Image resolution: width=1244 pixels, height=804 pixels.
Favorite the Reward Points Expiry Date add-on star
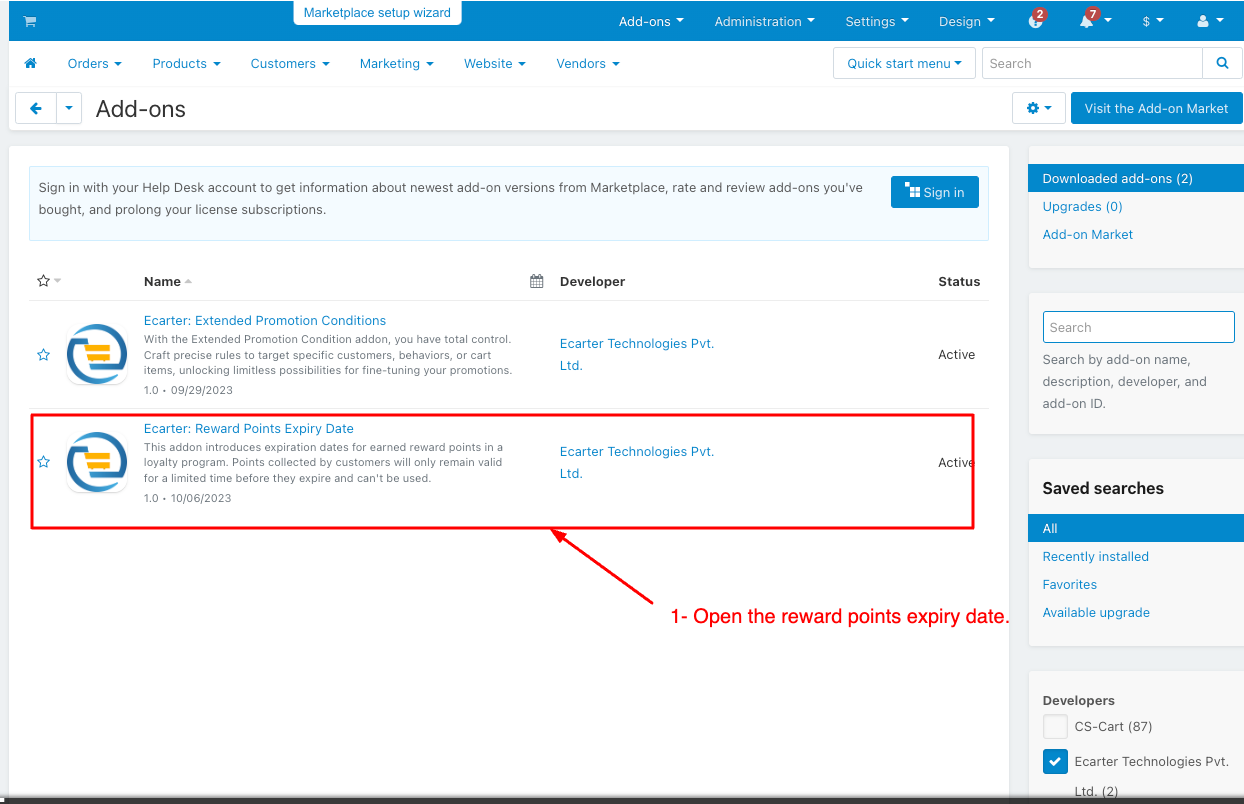(43, 462)
